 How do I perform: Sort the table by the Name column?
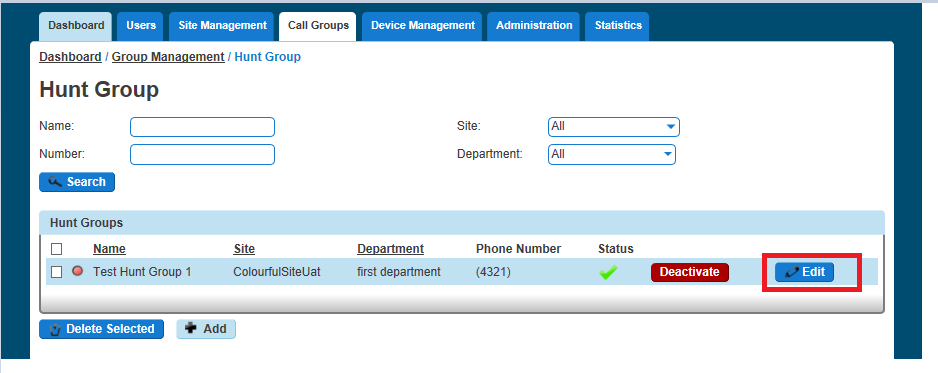[109, 249]
